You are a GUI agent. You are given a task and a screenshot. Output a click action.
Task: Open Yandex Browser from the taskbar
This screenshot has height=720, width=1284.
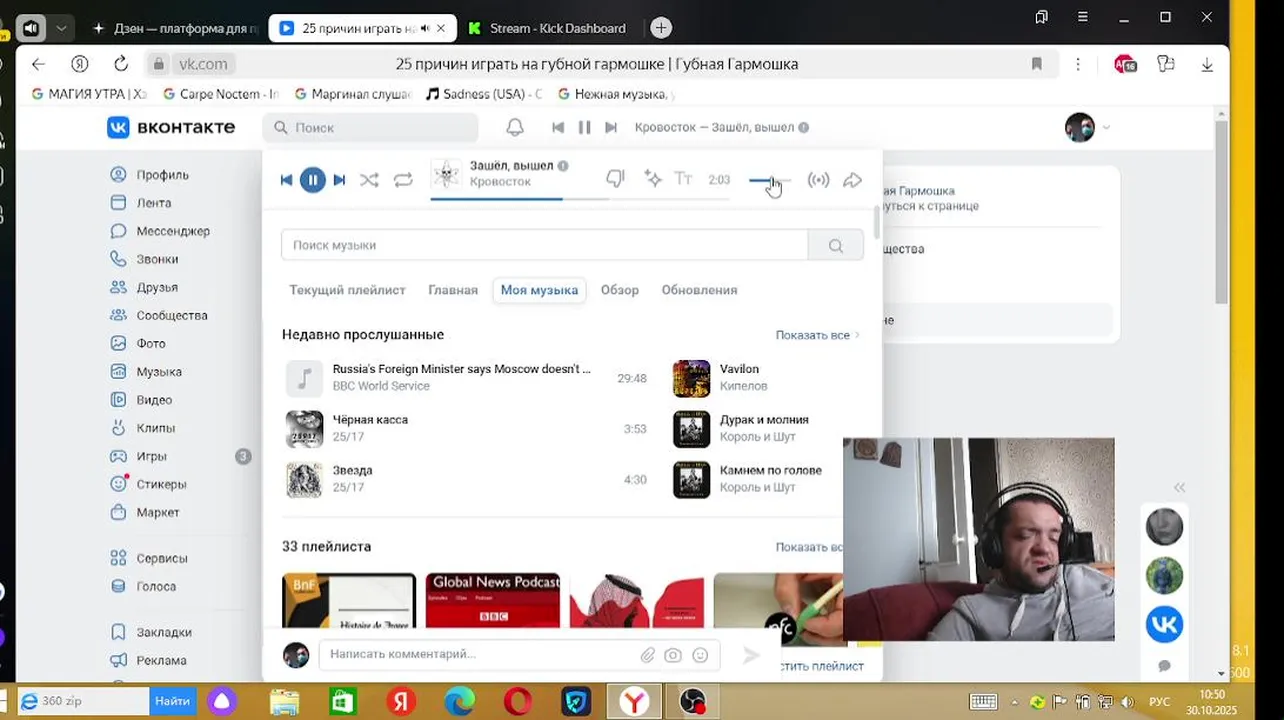634,702
